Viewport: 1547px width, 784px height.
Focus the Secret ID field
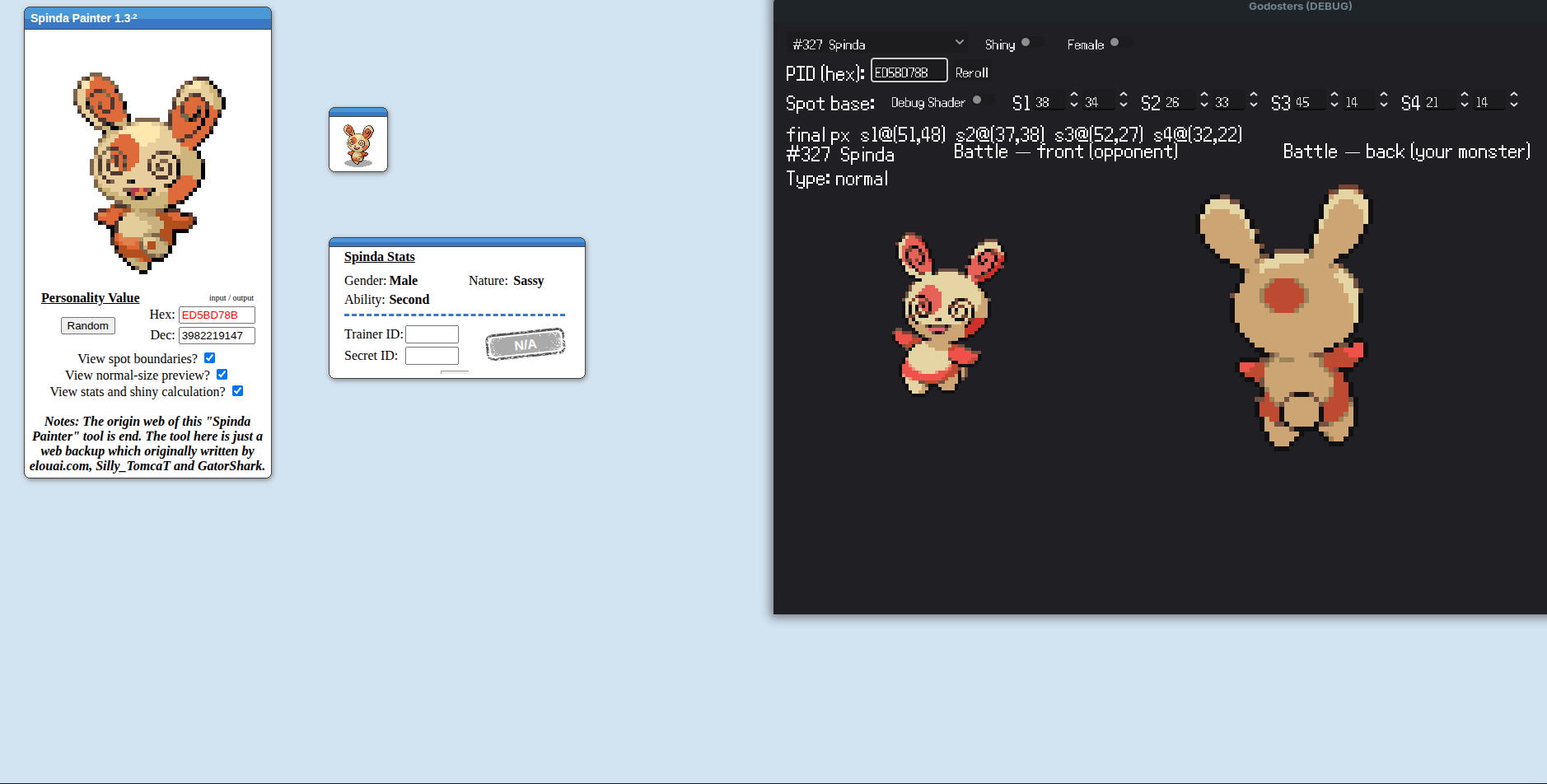click(x=432, y=356)
